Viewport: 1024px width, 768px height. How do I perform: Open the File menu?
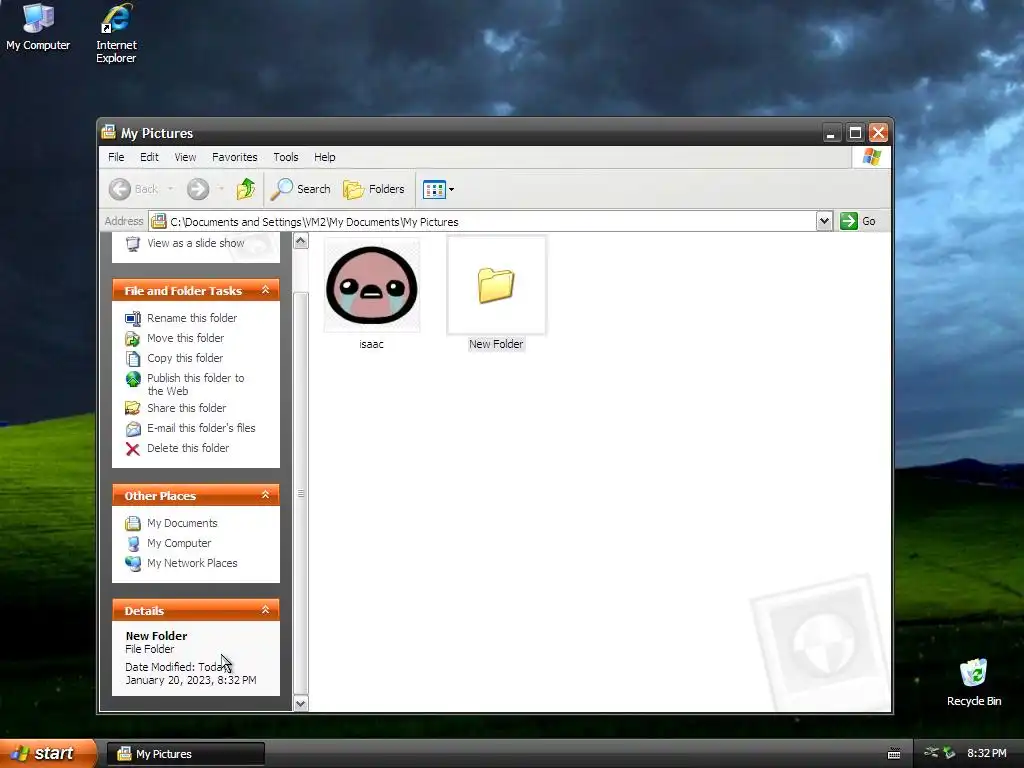(116, 157)
